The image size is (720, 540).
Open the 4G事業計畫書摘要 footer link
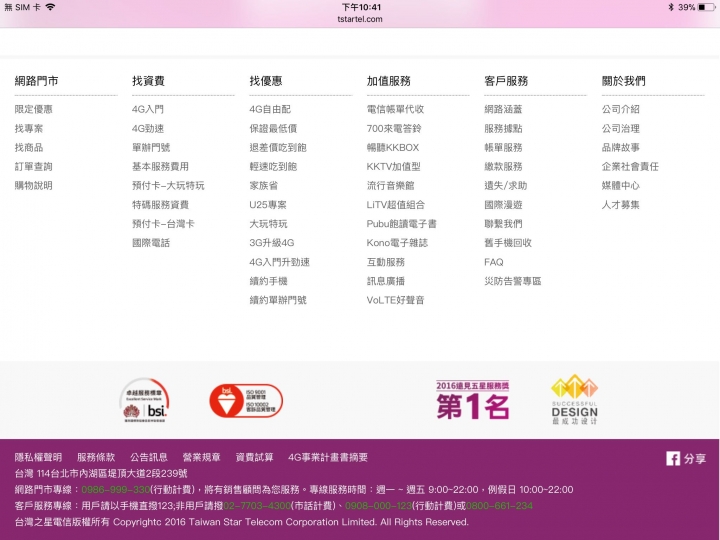pyautogui.click(x=328, y=457)
